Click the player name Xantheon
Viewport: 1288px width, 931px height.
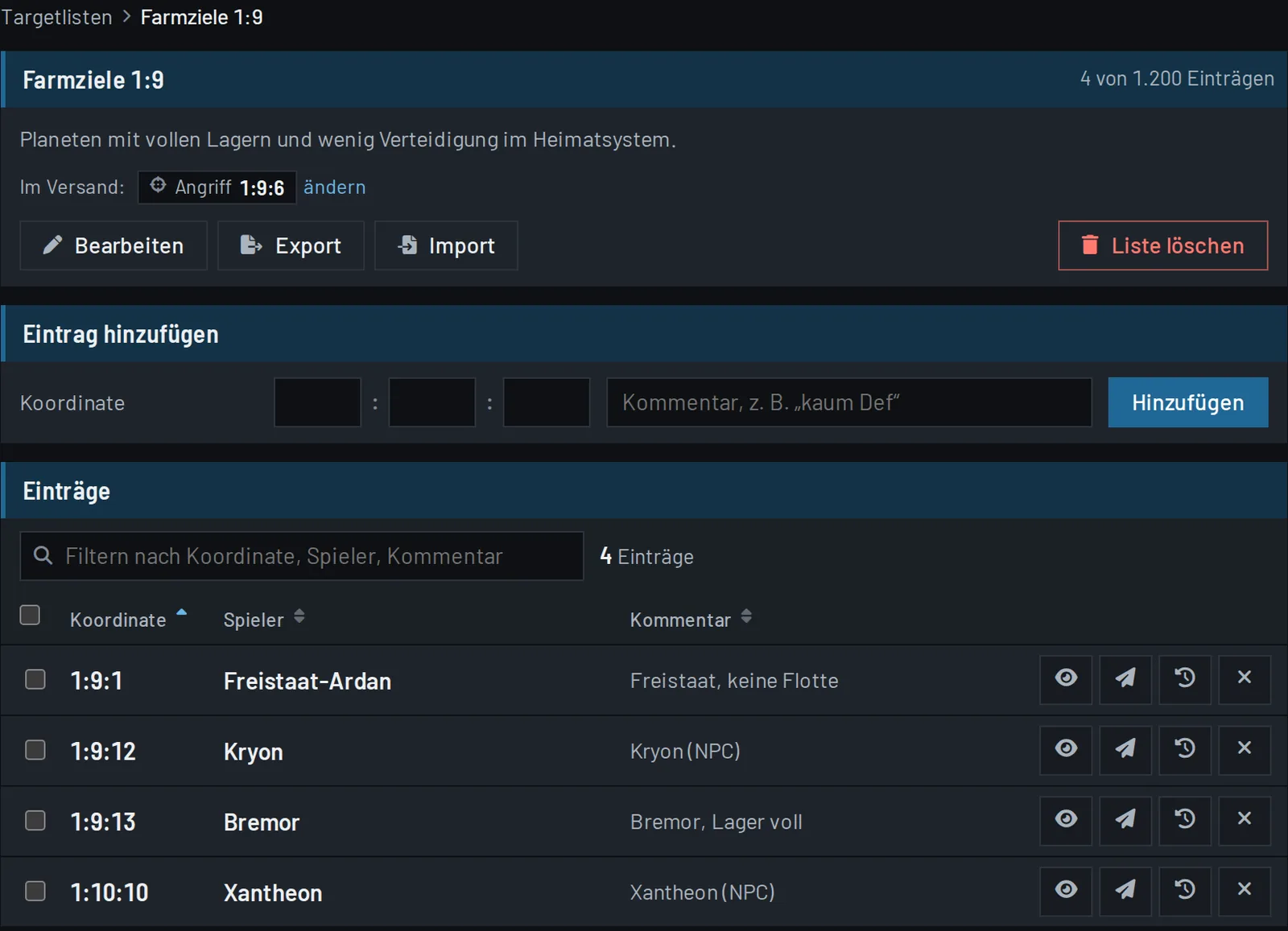click(x=273, y=893)
